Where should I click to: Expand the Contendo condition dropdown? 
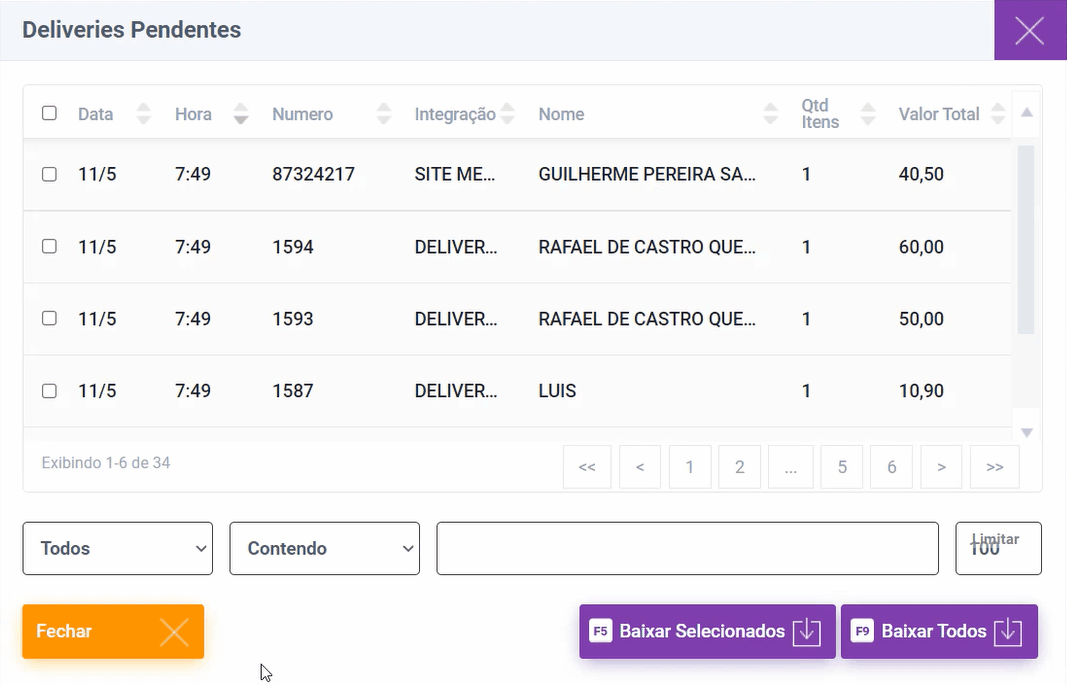324,548
